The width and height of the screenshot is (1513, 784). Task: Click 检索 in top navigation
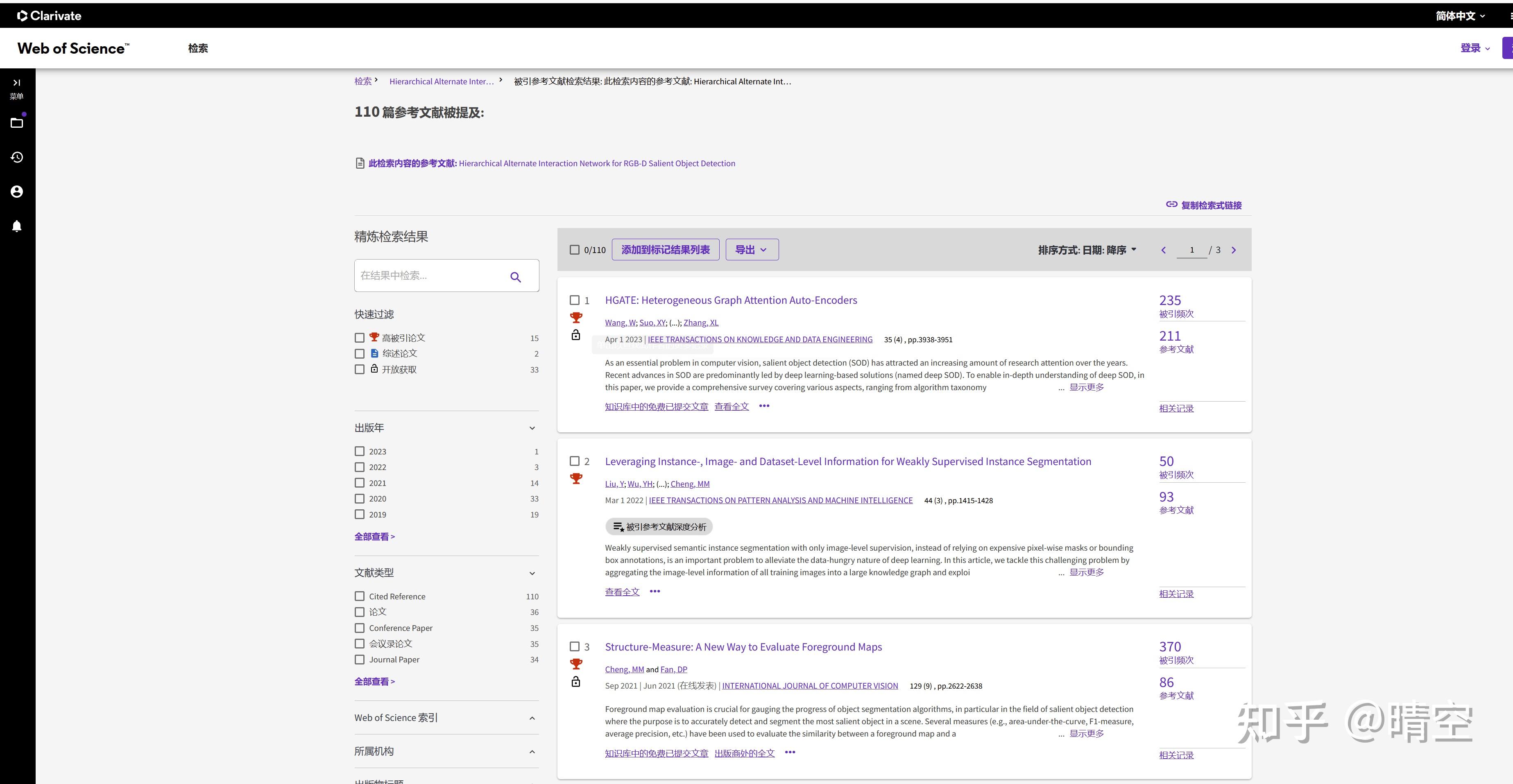(x=198, y=48)
